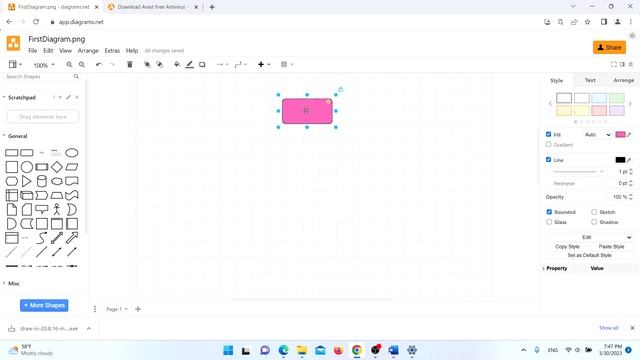Open the 100% zoom dropdown
This screenshot has width=640, height=360.
(44, 65)
